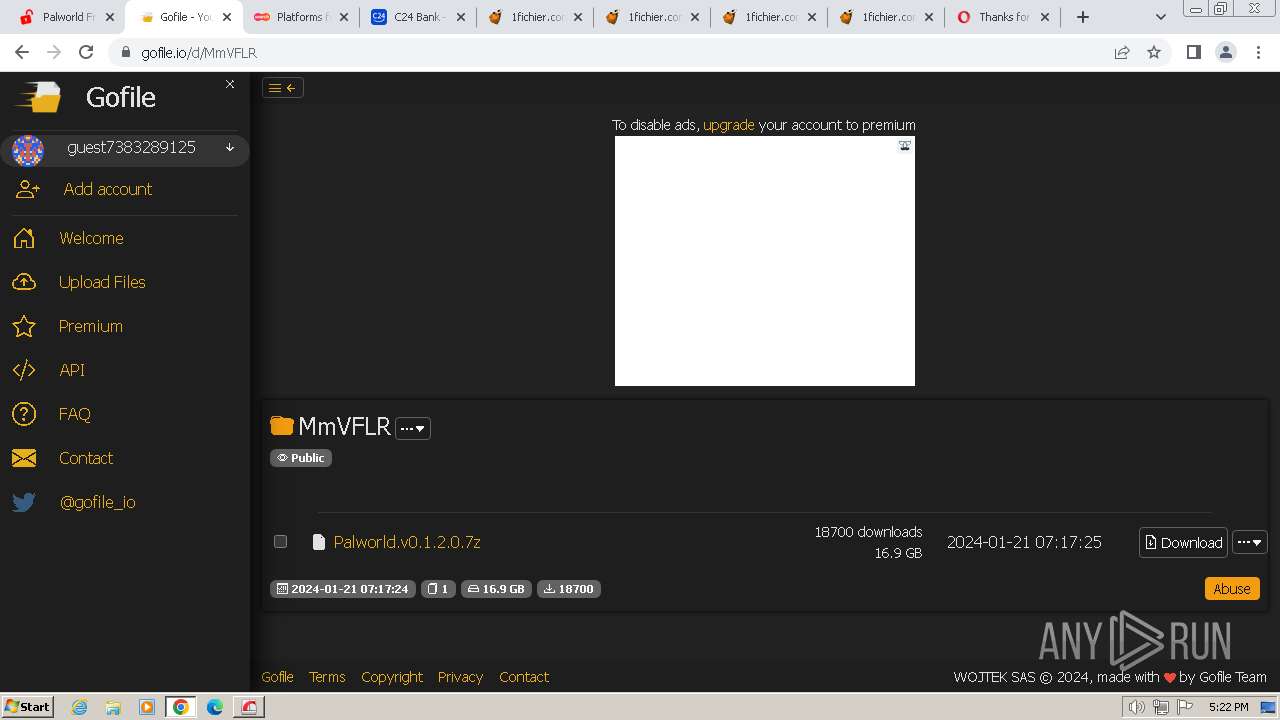Open the Chrome profile icon

[1225, 52]
